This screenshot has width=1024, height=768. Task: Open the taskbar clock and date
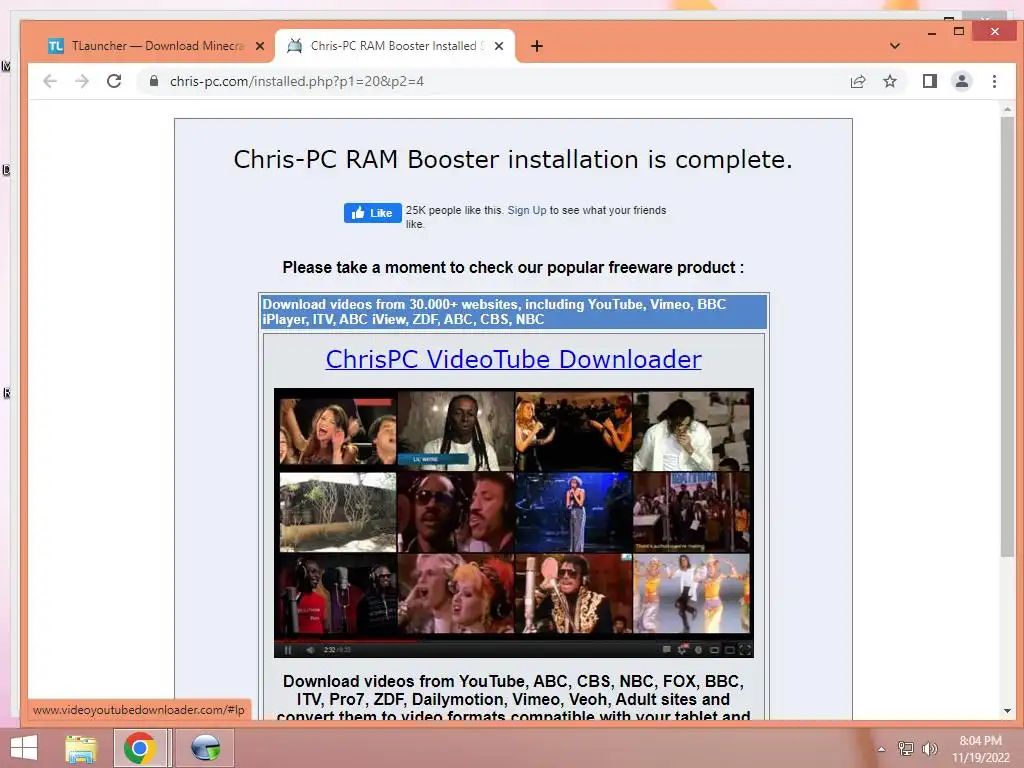pyautogui.click(x=980, y=748)
